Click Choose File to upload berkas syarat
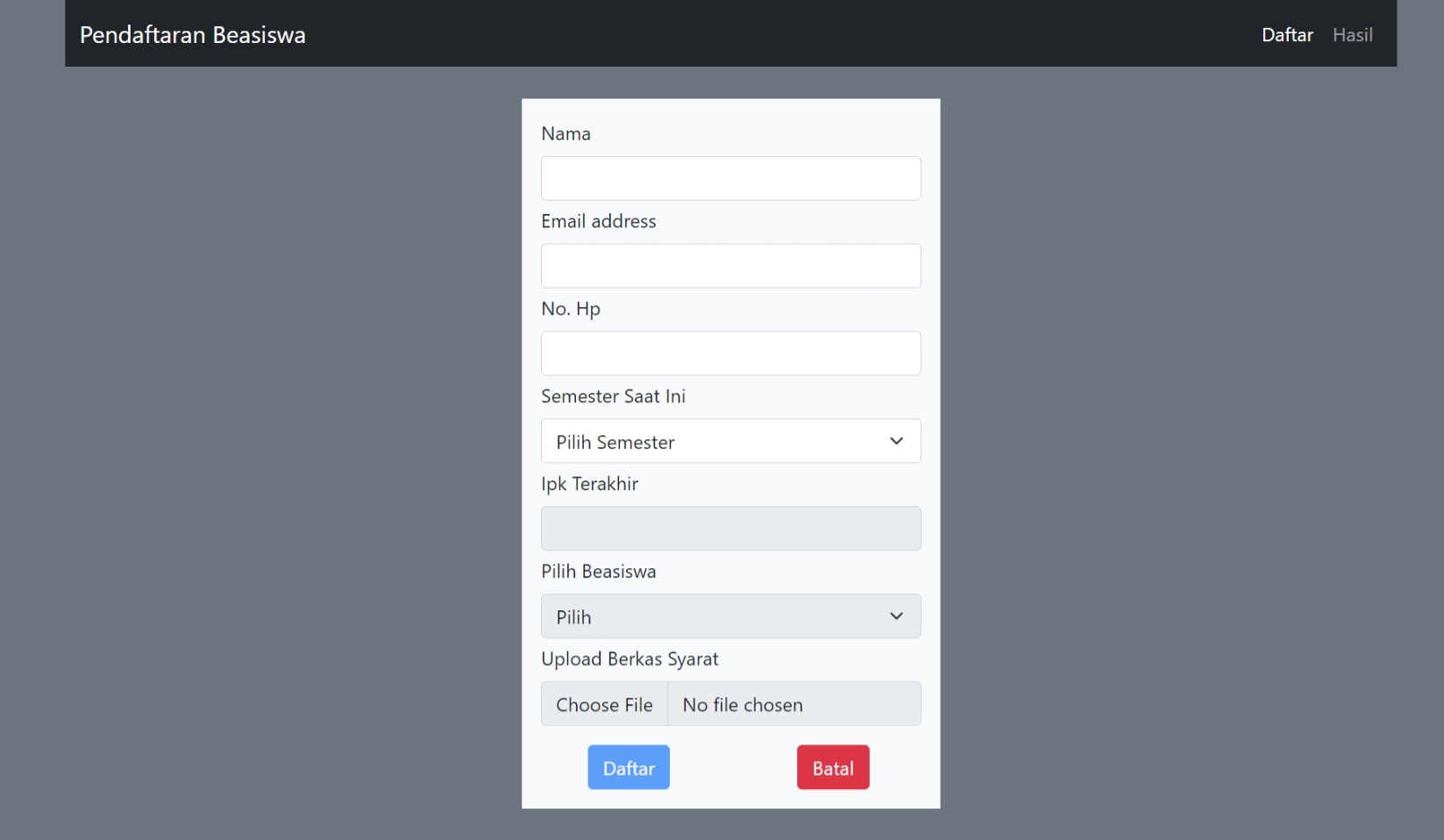 pyautogui.click(x=603, y=704)
